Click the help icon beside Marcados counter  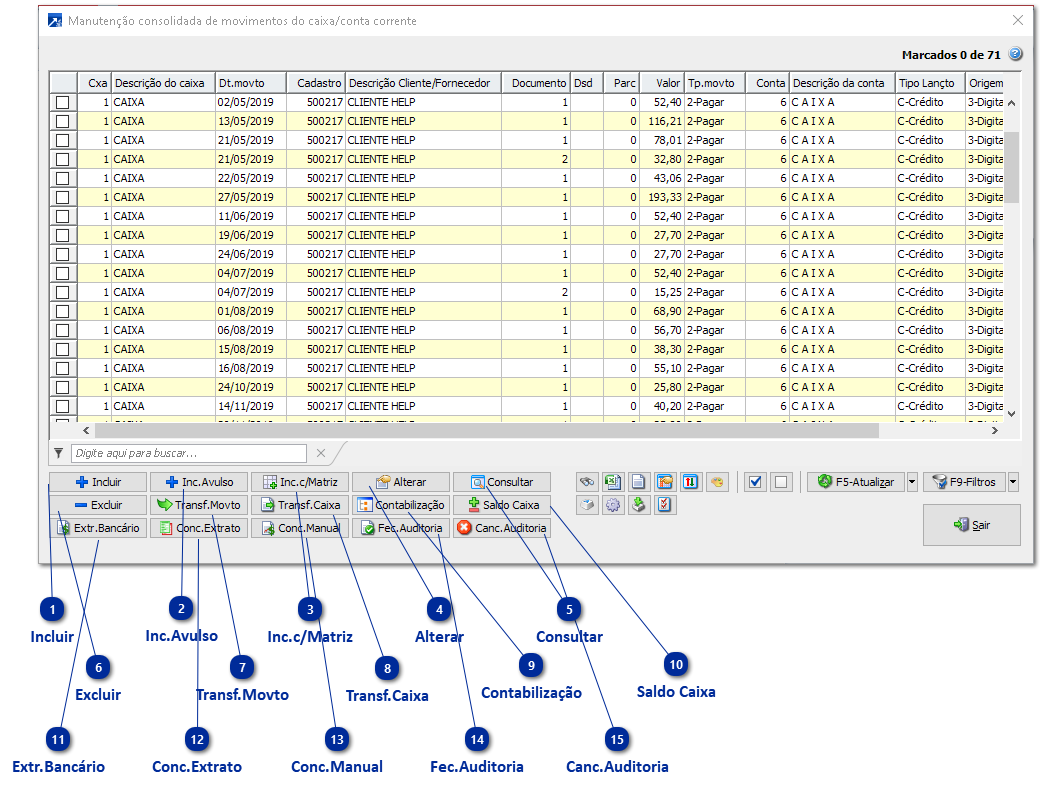(1016, 54)
